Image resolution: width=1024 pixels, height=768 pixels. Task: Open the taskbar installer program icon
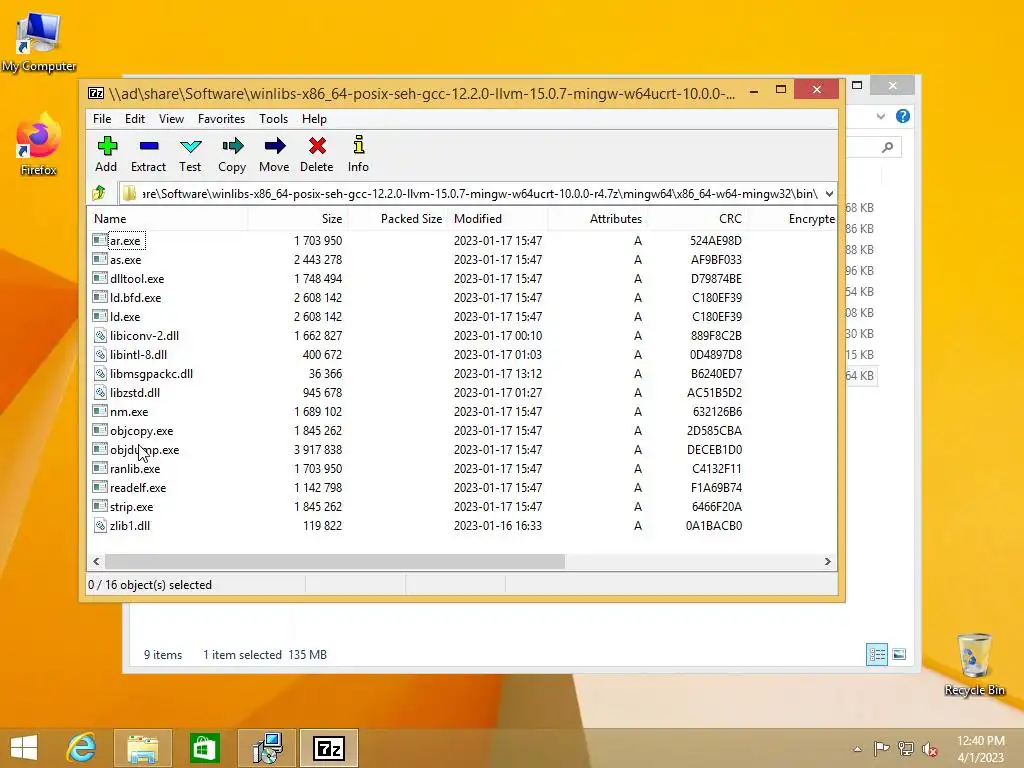pos(267,748)
